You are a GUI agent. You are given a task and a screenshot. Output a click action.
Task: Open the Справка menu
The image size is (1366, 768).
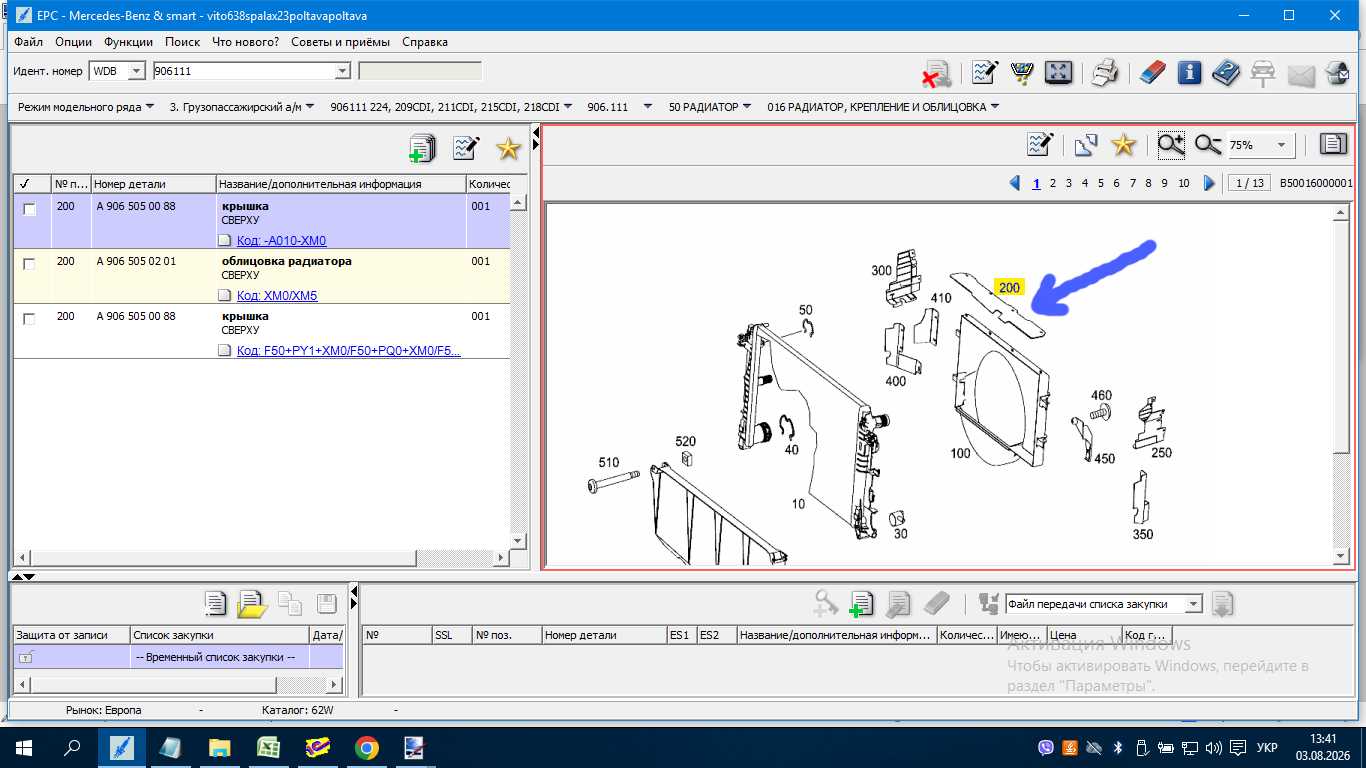(x=425, y=42)
